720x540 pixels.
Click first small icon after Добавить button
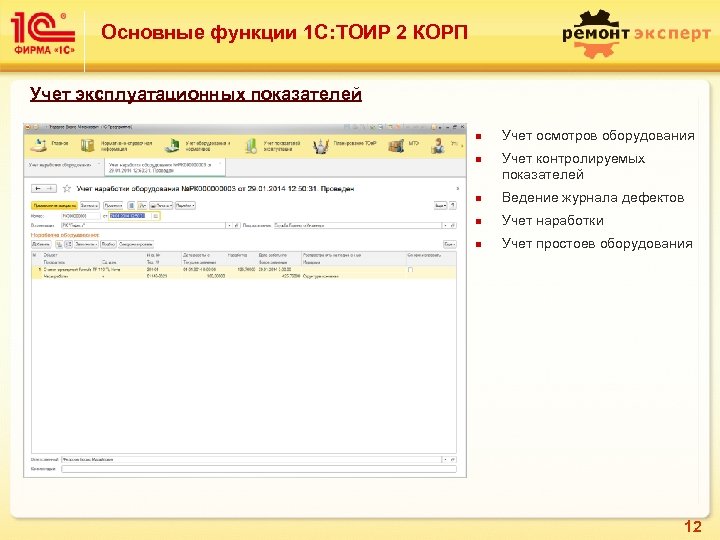59,244
